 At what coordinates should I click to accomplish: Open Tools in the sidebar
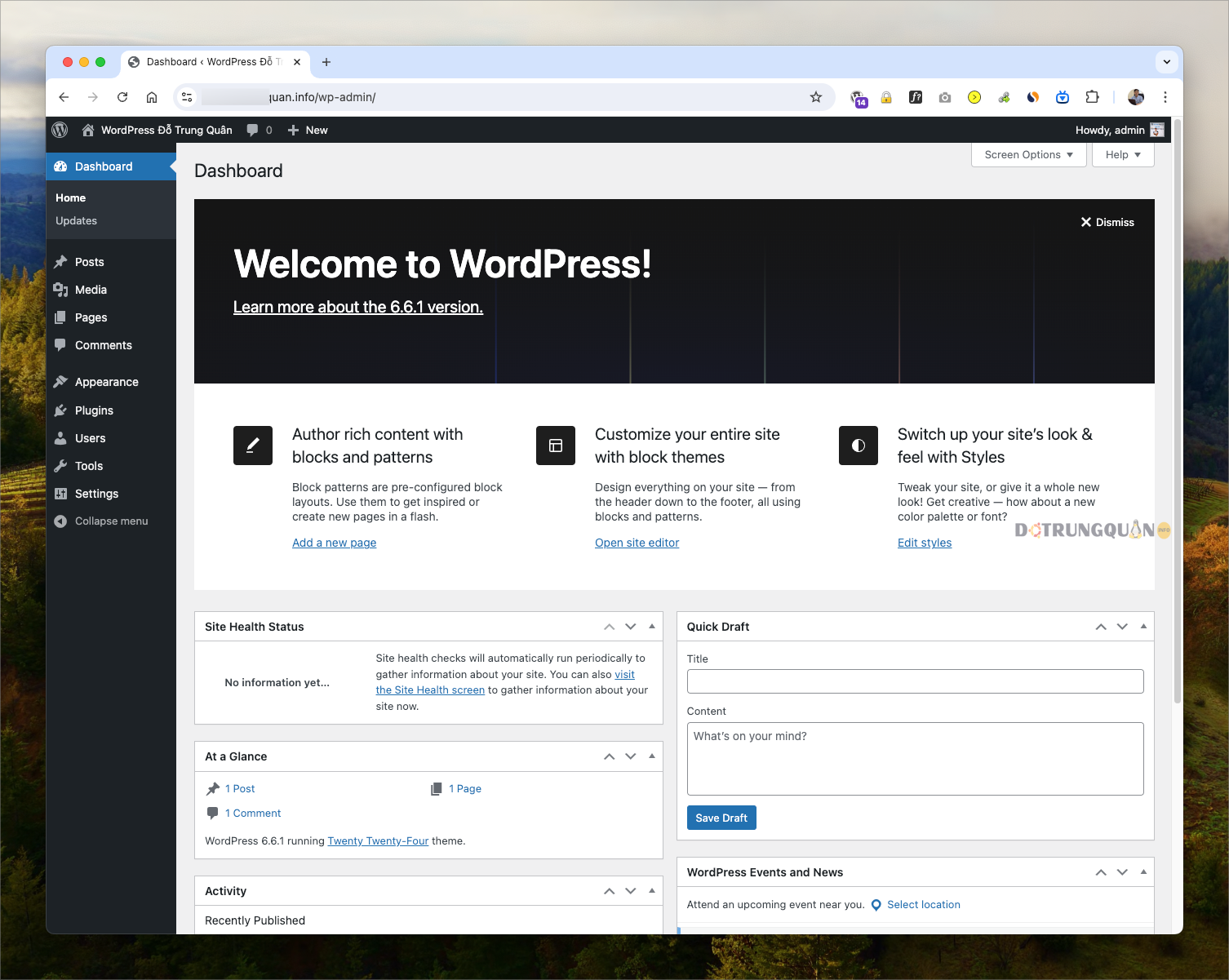[x=111, y=466]
